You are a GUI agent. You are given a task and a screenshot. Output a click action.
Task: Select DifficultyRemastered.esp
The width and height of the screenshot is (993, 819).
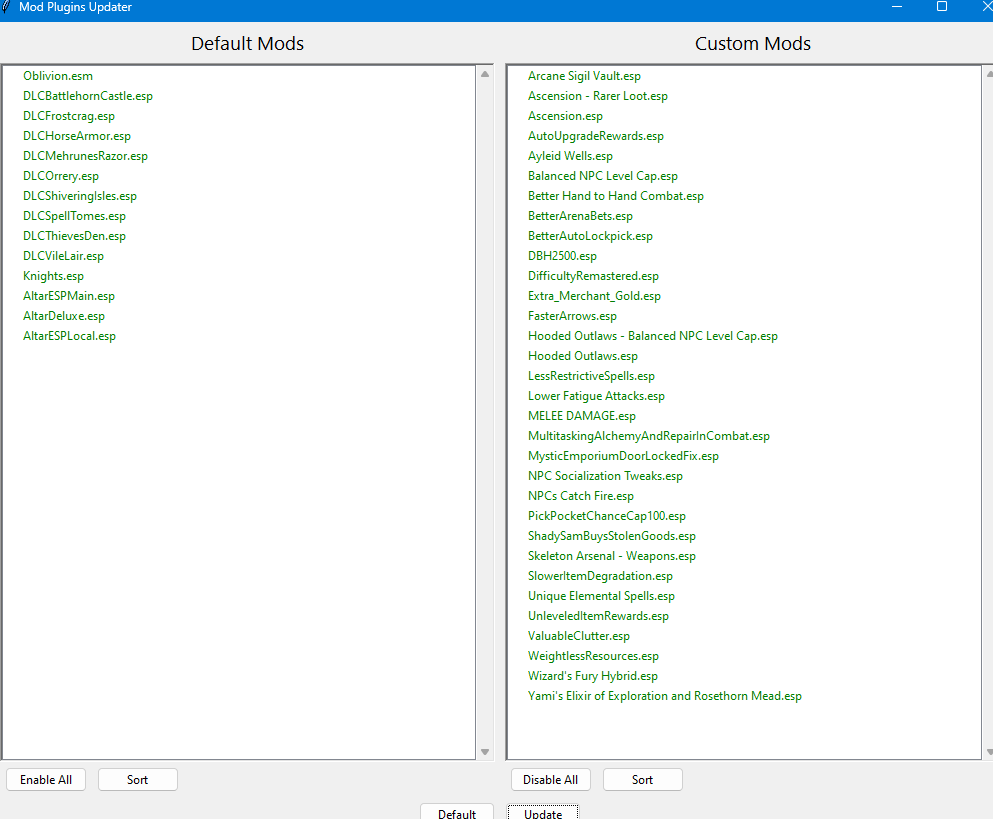pyautogui.click(x=593, y=276)
